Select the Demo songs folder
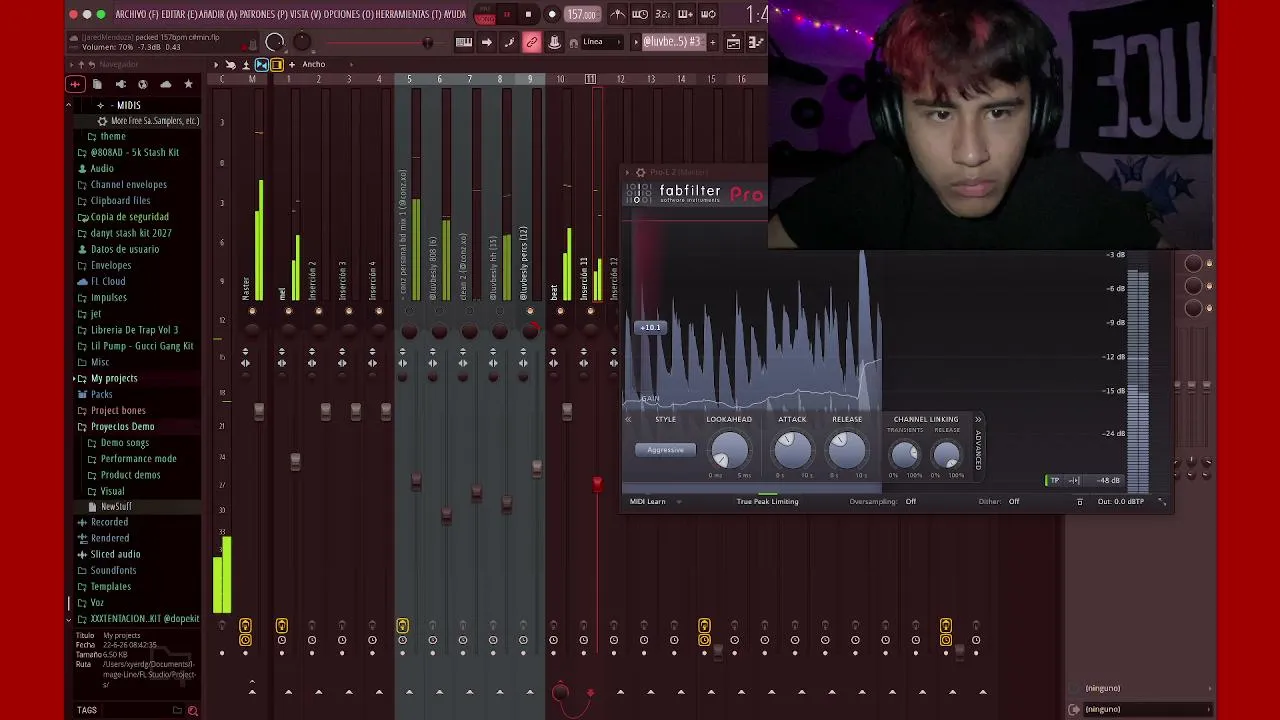This screenshot has width=1280, height=720. 125,442
